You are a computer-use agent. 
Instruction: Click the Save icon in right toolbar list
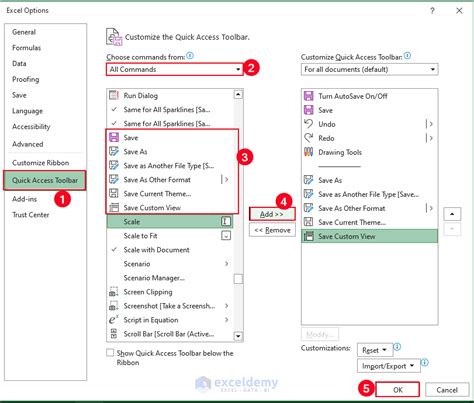309,110
